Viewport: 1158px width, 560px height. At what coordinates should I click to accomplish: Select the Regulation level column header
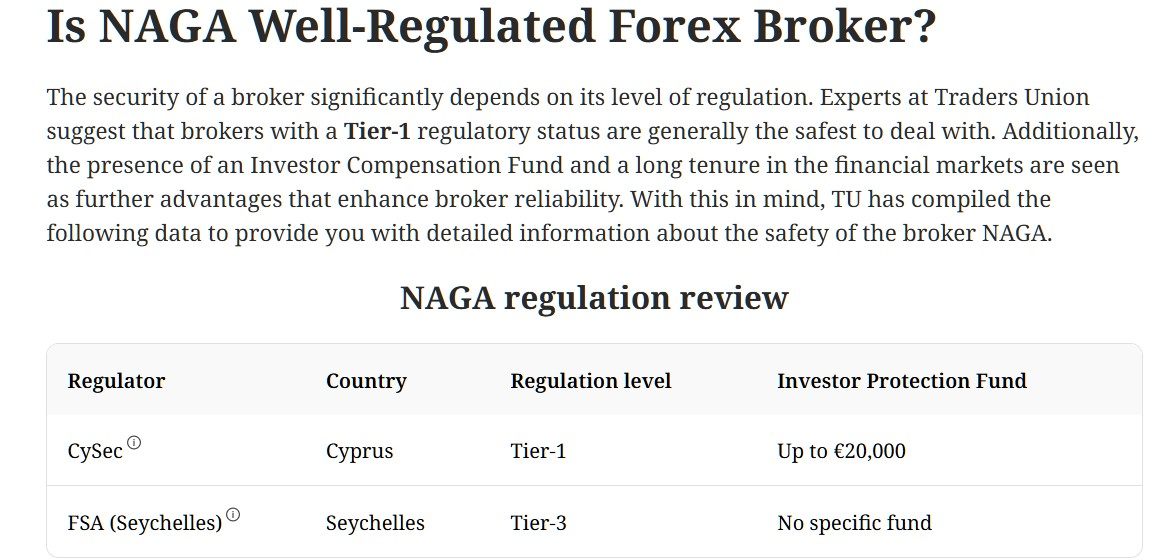coord(590,381)
